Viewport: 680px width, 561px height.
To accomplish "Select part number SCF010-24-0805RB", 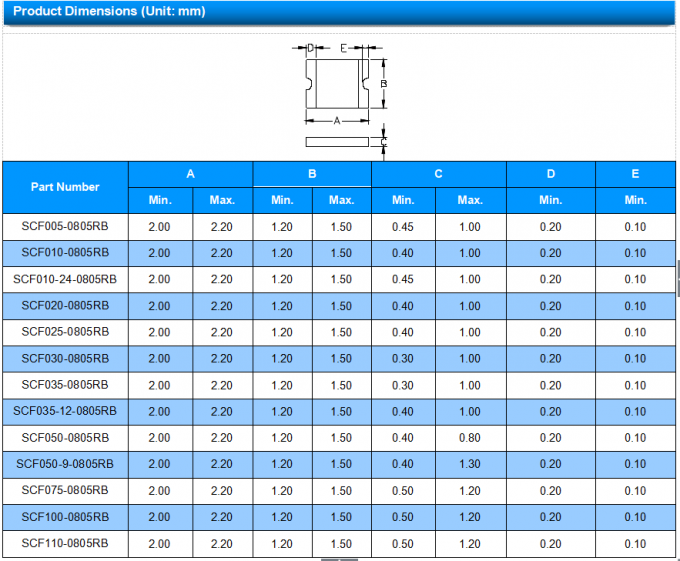I will tap(65, 280).
